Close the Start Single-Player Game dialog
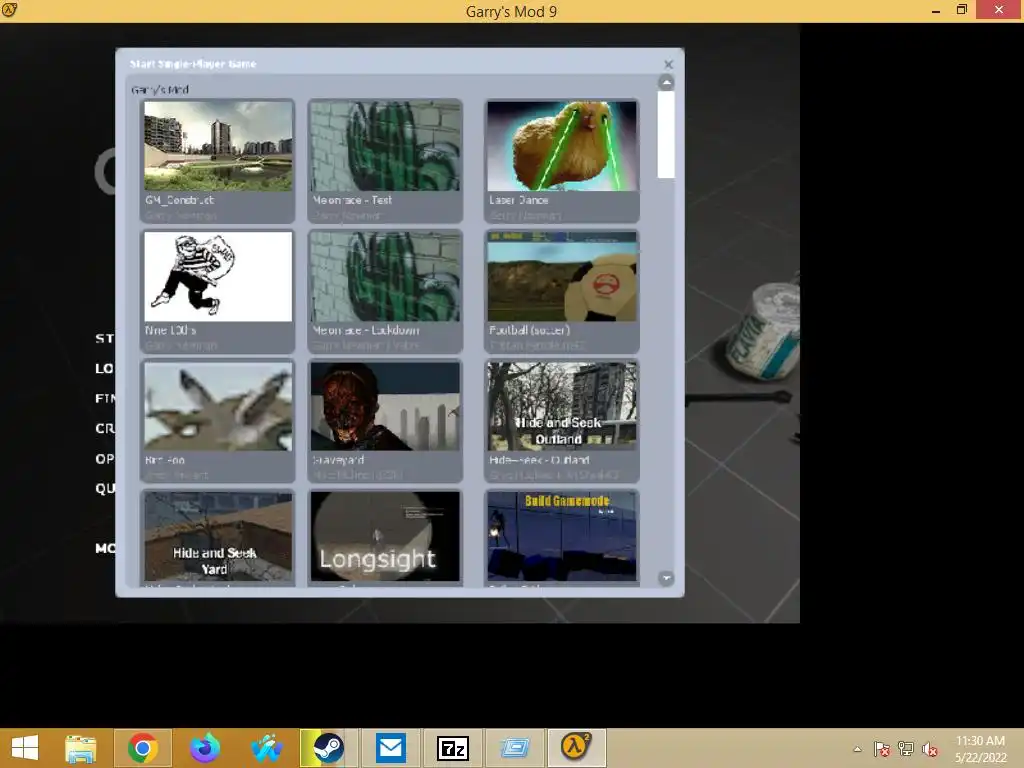Screen dimensions: 1024x768 (668, 64)
